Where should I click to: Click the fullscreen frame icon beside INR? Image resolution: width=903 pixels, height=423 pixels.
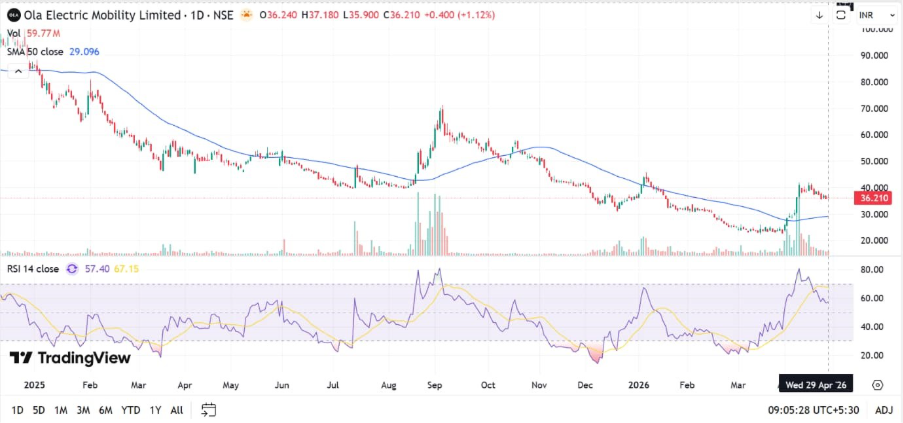841,14
